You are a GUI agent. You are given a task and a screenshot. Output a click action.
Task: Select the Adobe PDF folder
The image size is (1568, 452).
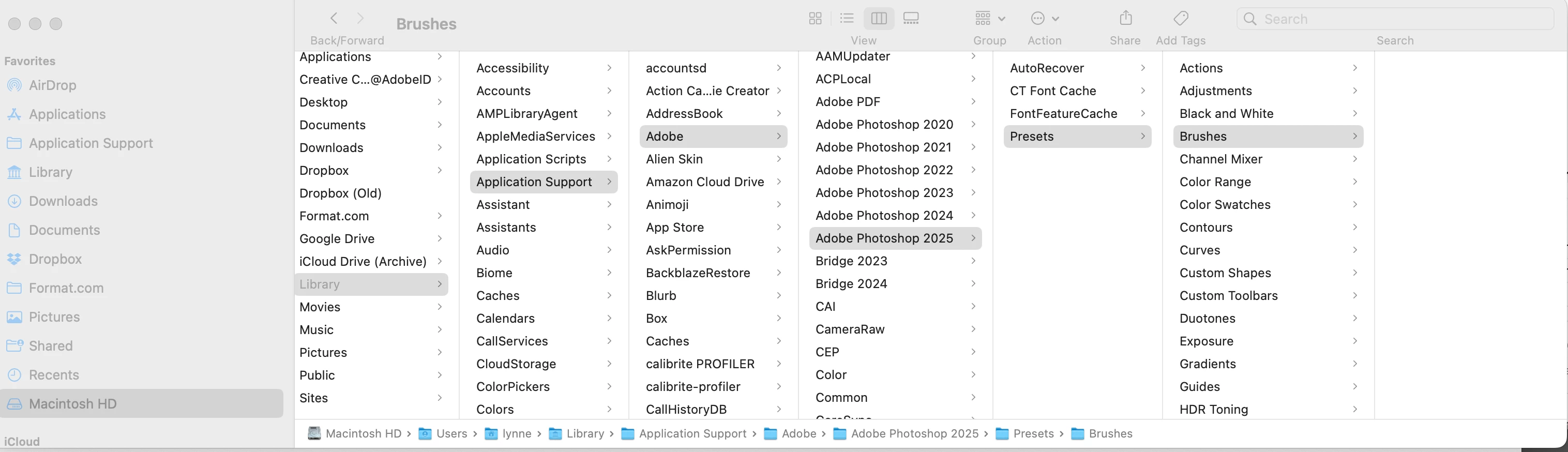pos(895,101)
